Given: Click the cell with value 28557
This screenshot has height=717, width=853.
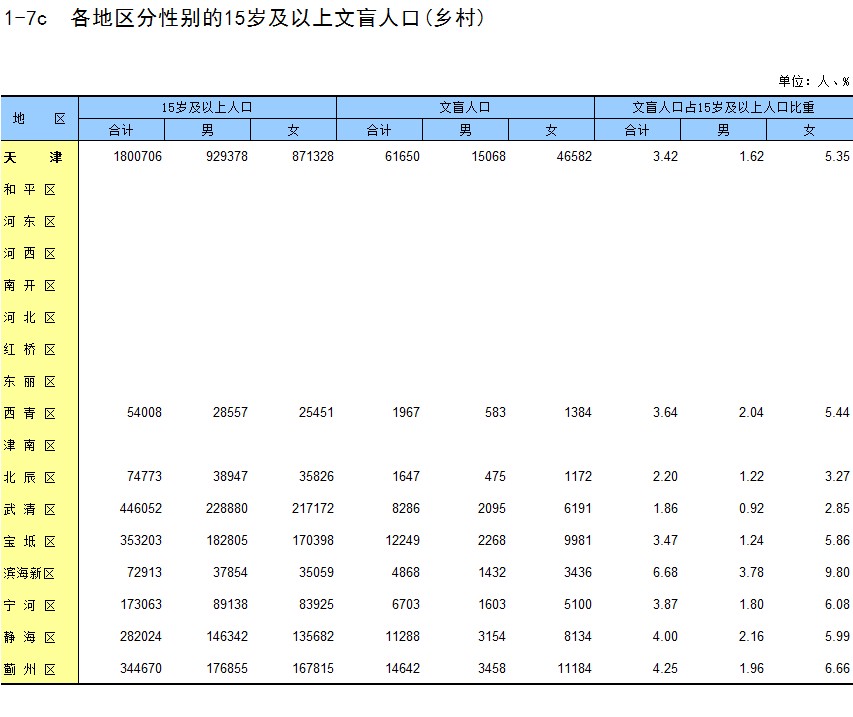Looking at the screenshot, I should 230,413.
